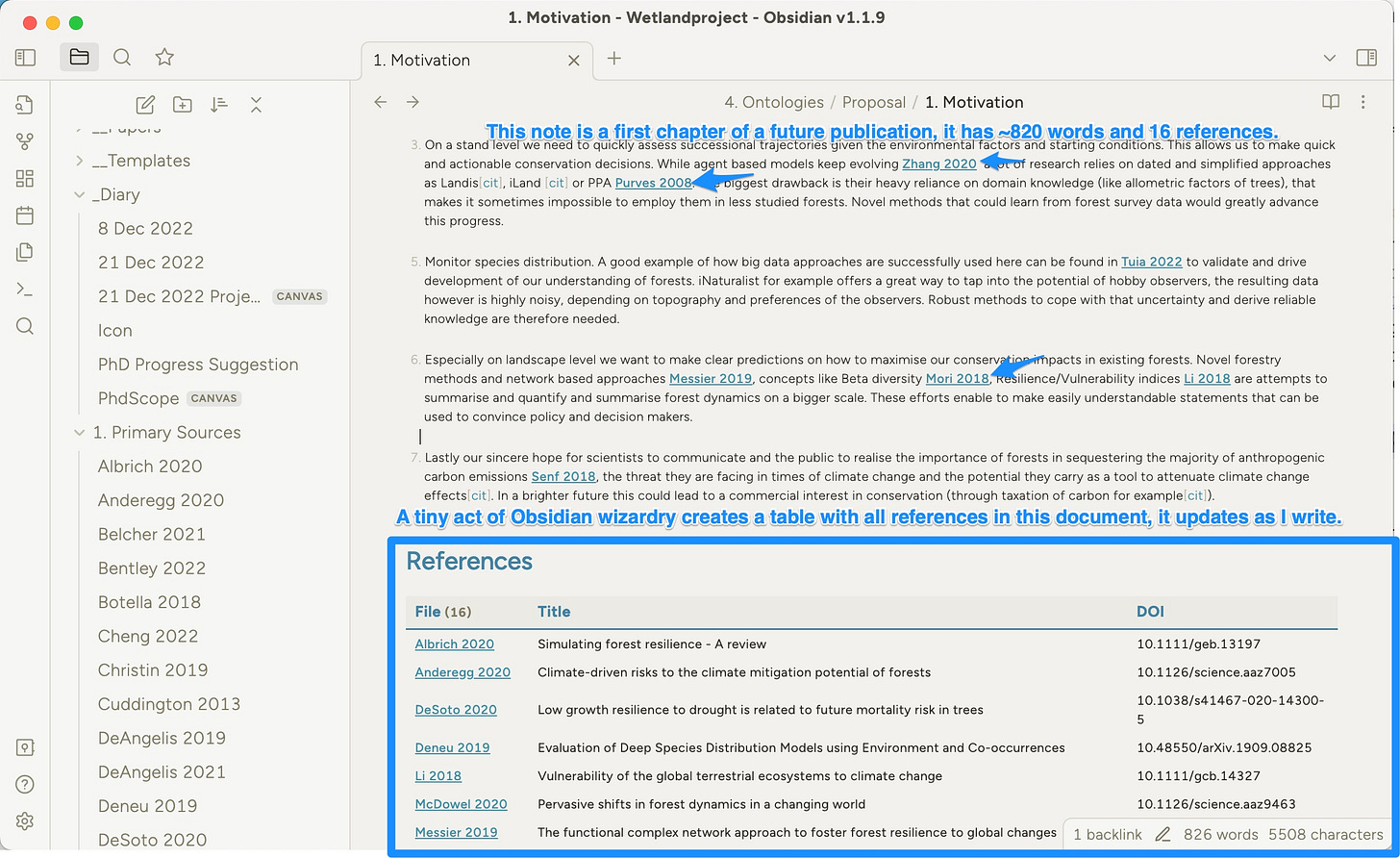The width and height of the screenshot is (1400, 858).
Task: Toggle the right sidebar icon
Action: [x=1366, y=58]
